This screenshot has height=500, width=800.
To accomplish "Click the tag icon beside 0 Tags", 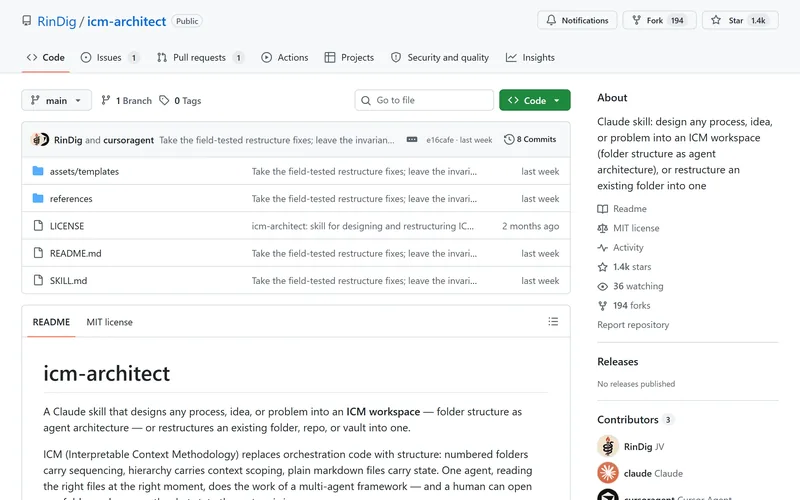I will click(x=164, y=100).
